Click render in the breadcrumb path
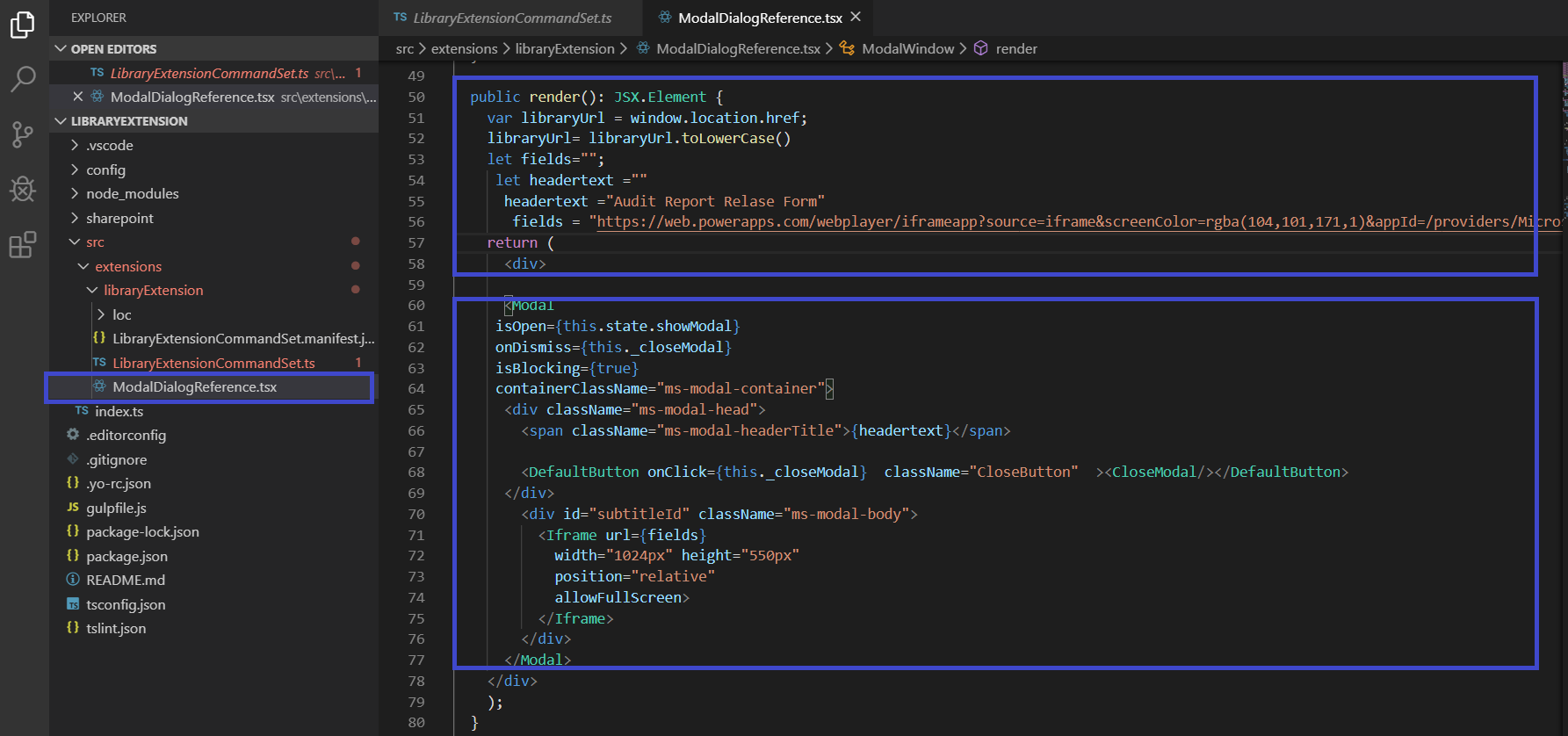 (1016, 48)
